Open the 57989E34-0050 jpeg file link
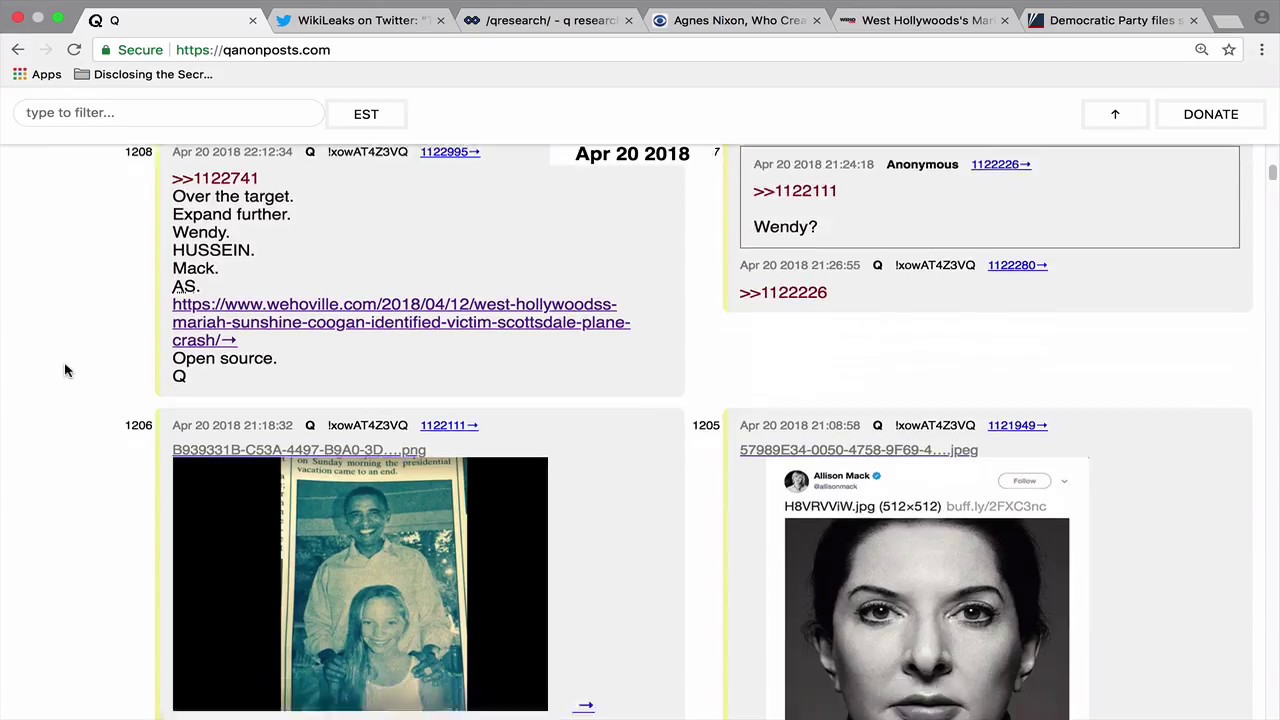This screenshot has height=720, width=1280. 859,450
